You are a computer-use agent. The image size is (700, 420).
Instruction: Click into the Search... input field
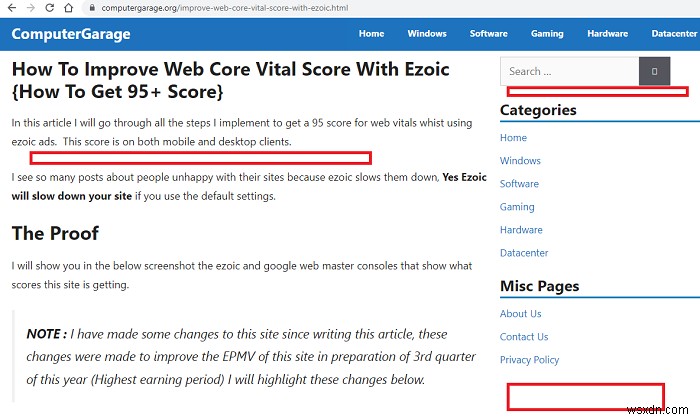(x=570, y=71)
